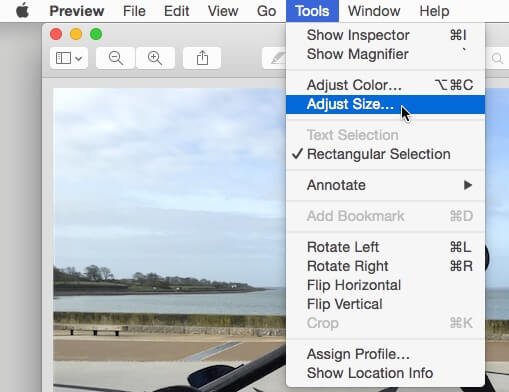The height and width of the screenshot is (392, 509).
Task: Open the Preview application menu
Action: [77, 11]
